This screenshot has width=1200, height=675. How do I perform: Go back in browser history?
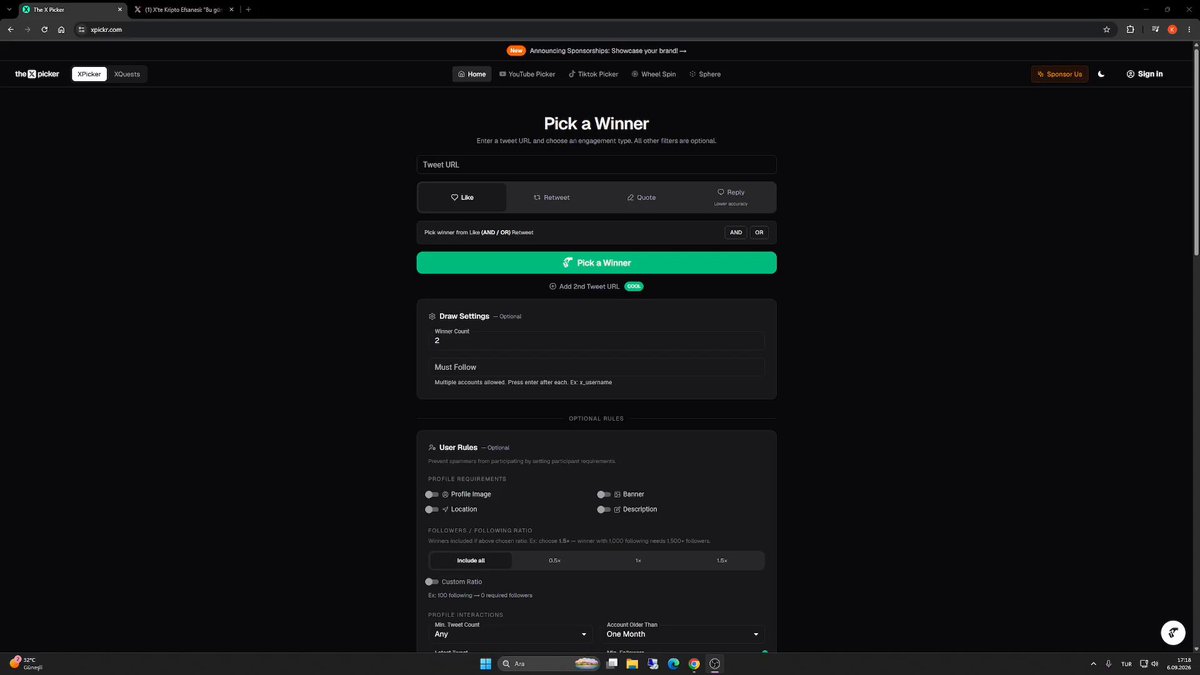point(10,30)
